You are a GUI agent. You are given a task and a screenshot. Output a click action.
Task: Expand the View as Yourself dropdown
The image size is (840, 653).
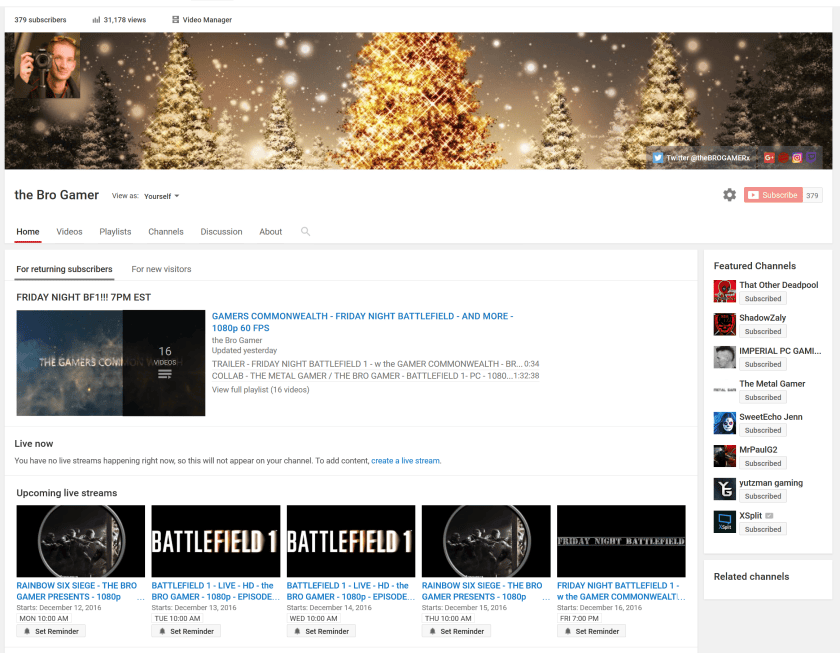pos(161,196)
